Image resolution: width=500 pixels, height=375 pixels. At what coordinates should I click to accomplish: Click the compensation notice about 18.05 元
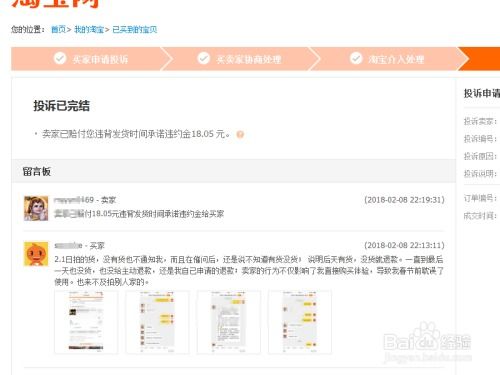coord(136,134)
